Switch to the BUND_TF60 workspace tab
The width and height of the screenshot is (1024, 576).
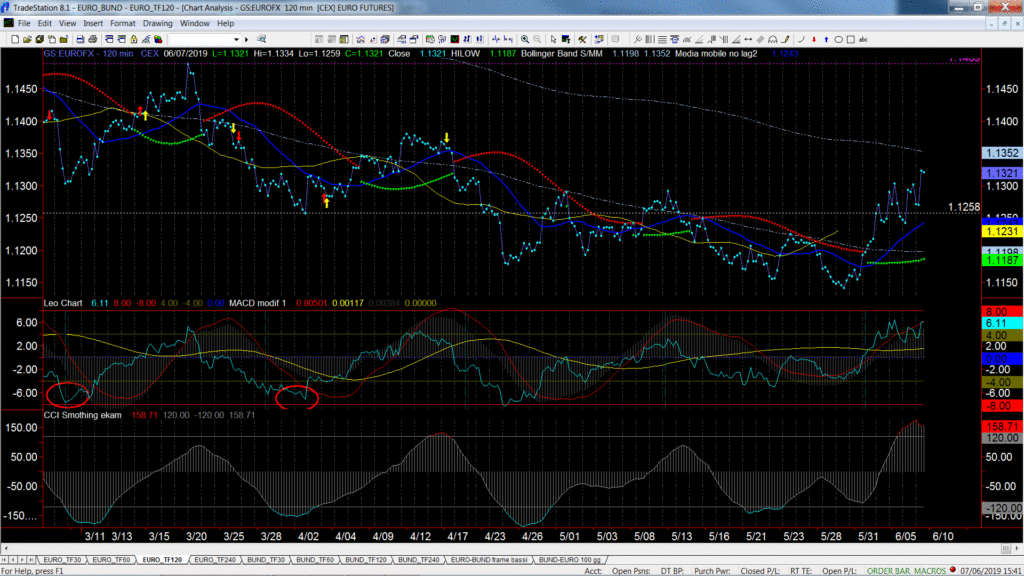(x=315, y=560)
